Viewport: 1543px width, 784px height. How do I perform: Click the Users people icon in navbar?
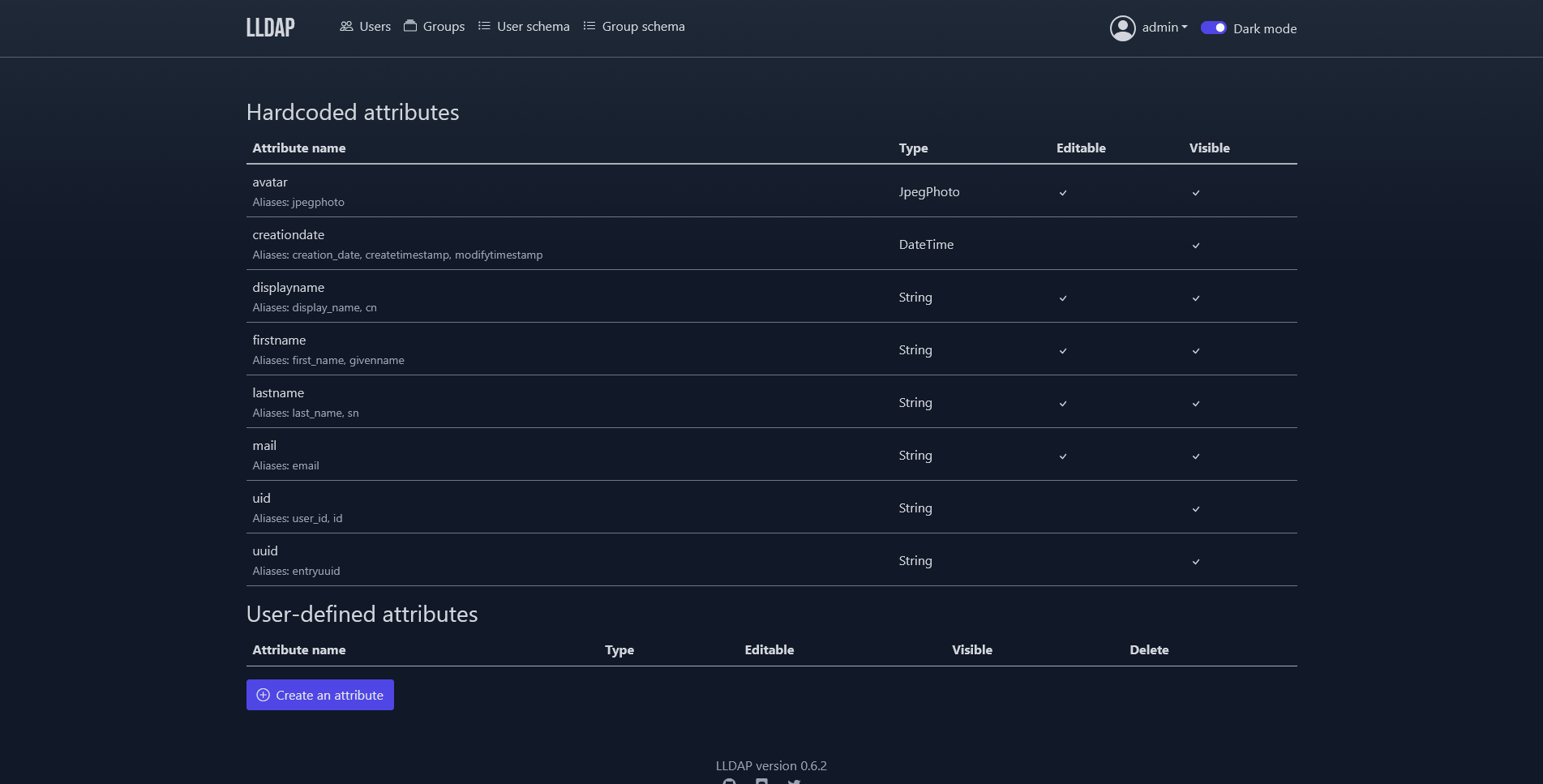click(346, 26)
